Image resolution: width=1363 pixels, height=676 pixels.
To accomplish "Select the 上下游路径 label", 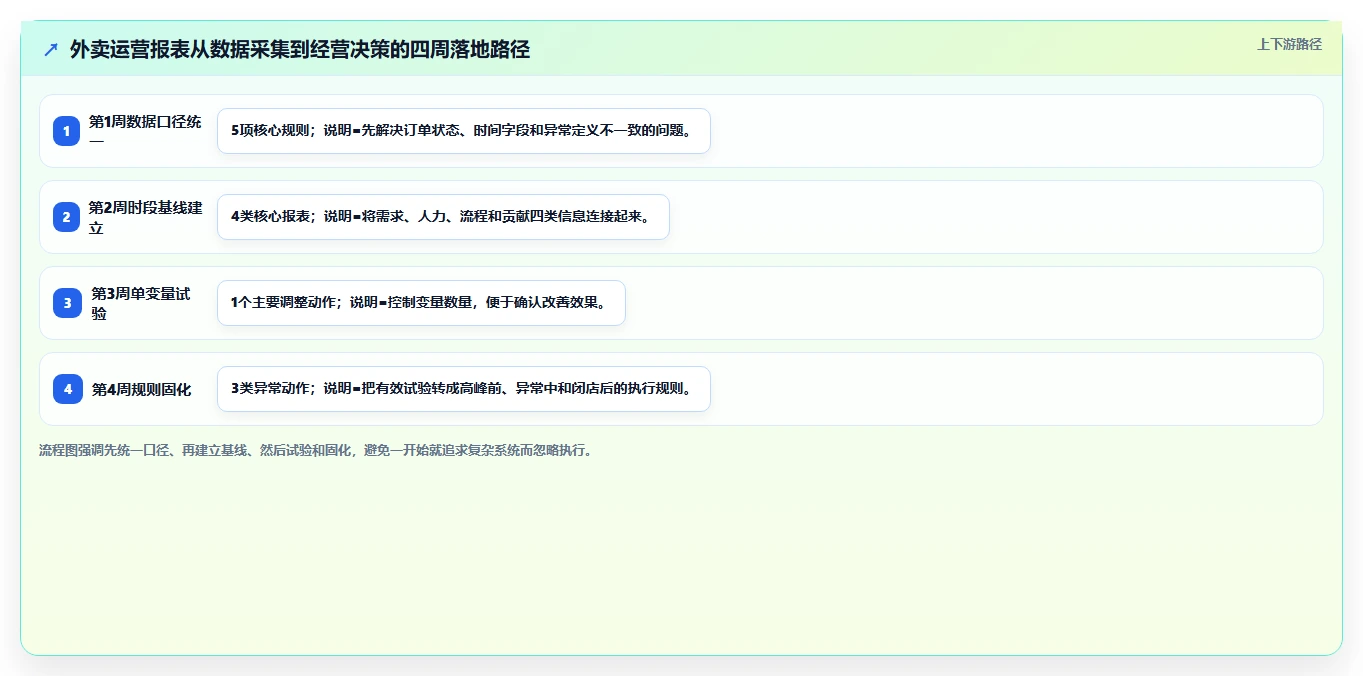I will tap(1289, 44).
